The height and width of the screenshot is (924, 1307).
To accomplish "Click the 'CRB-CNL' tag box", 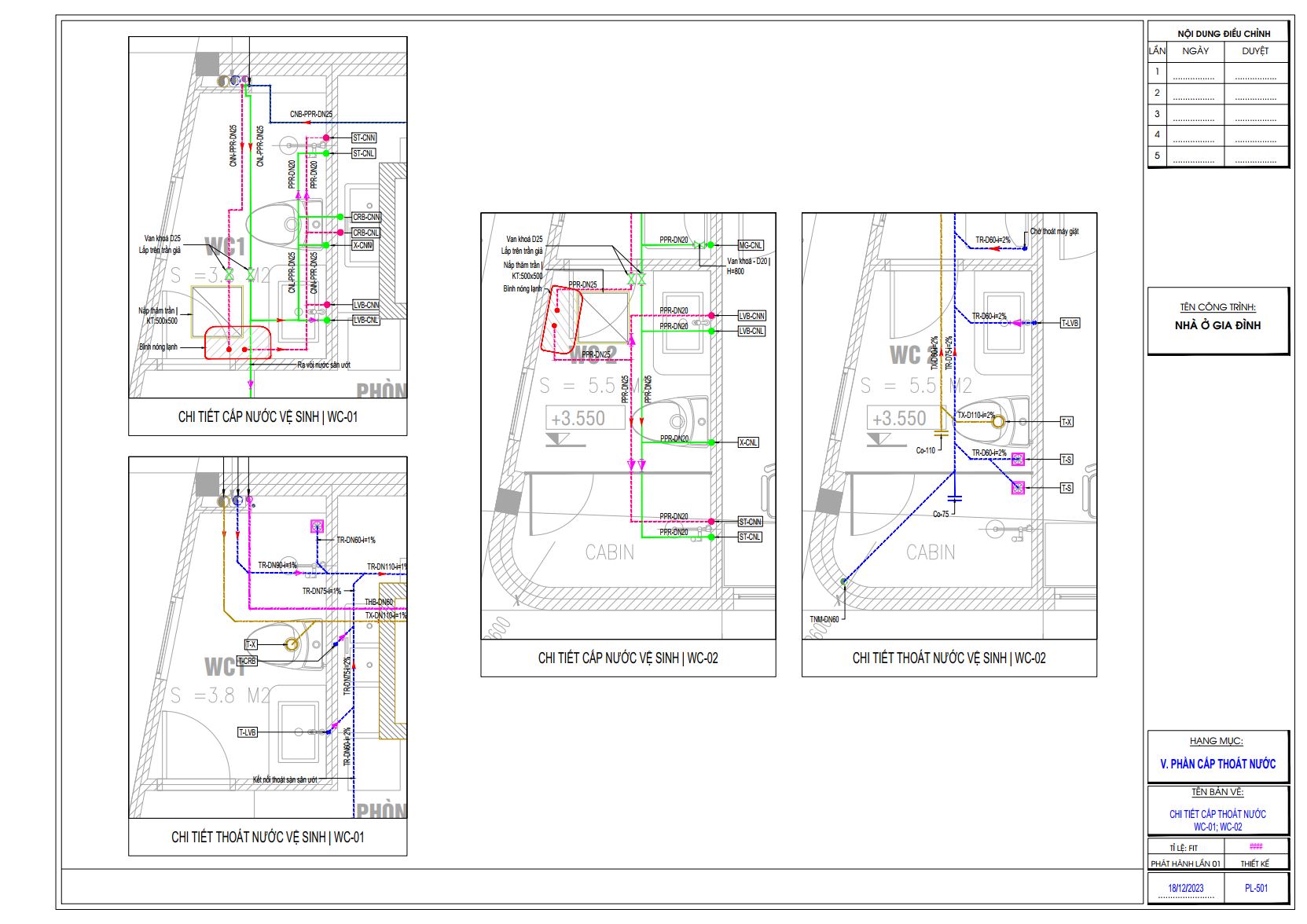I will coord(366,233).
